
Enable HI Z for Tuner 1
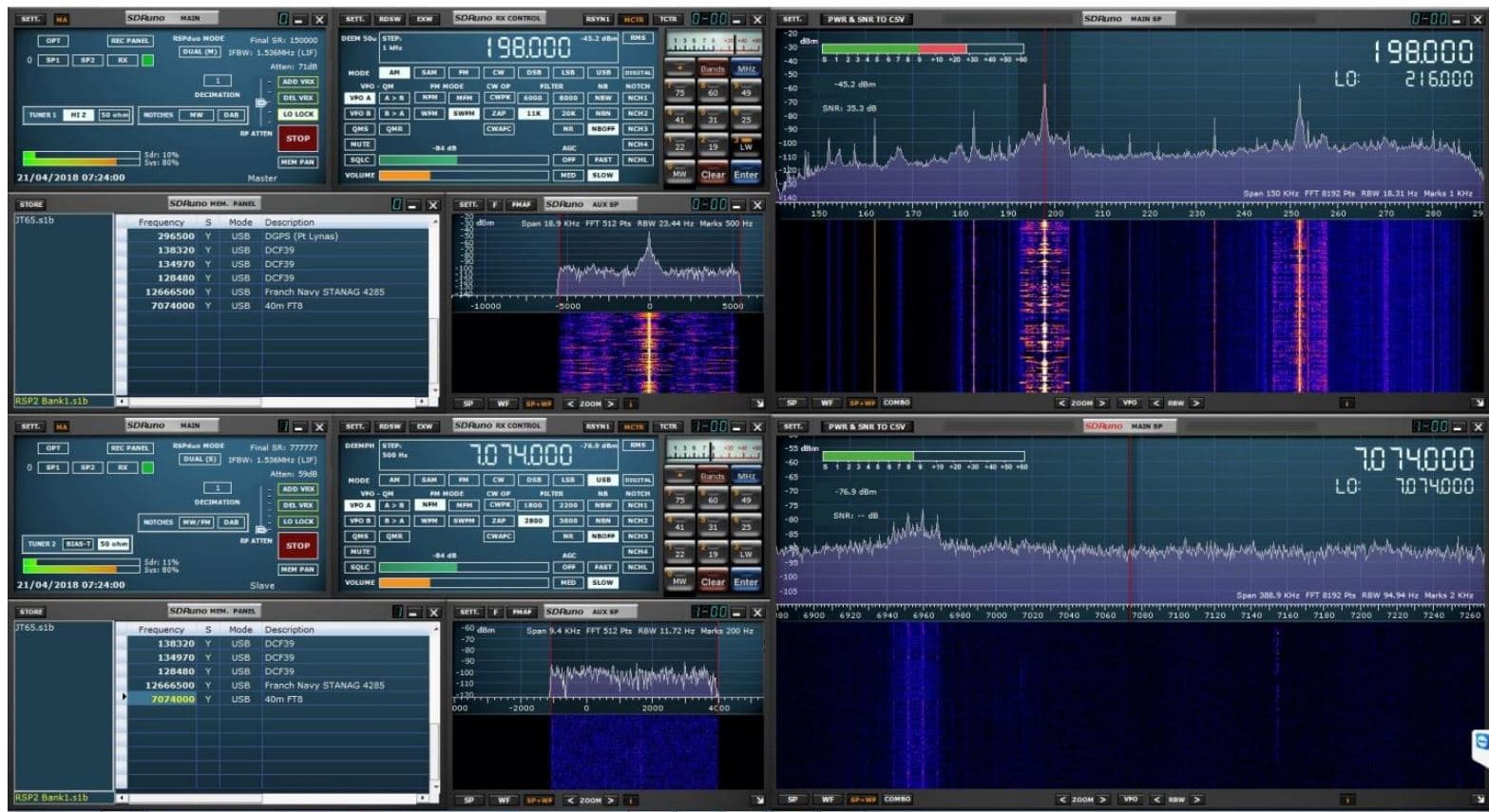(x=79, y=115)
